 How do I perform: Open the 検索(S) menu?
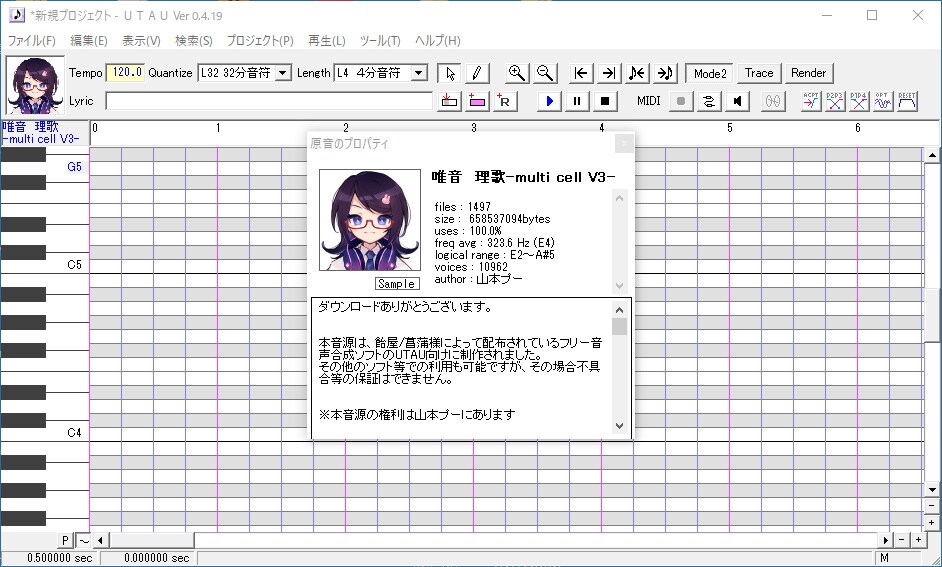pos(193,40)
